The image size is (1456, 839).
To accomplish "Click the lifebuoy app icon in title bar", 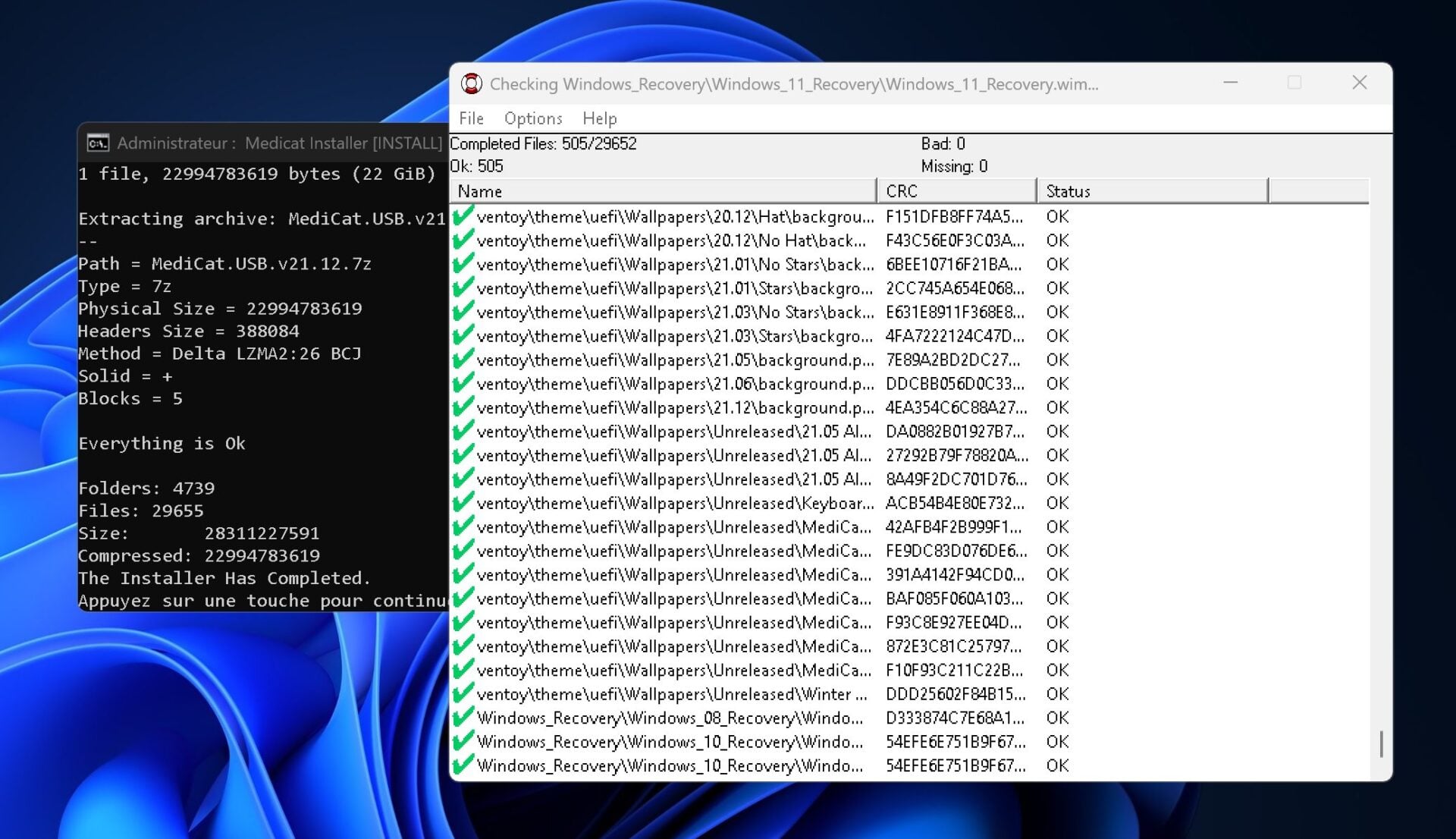I will (x=472, y=83).
